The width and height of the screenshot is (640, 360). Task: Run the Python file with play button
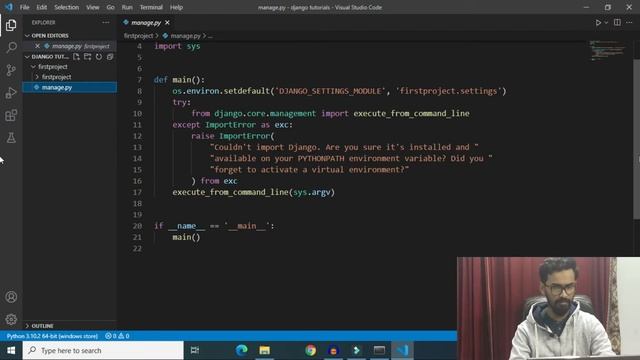click(598, 22)
